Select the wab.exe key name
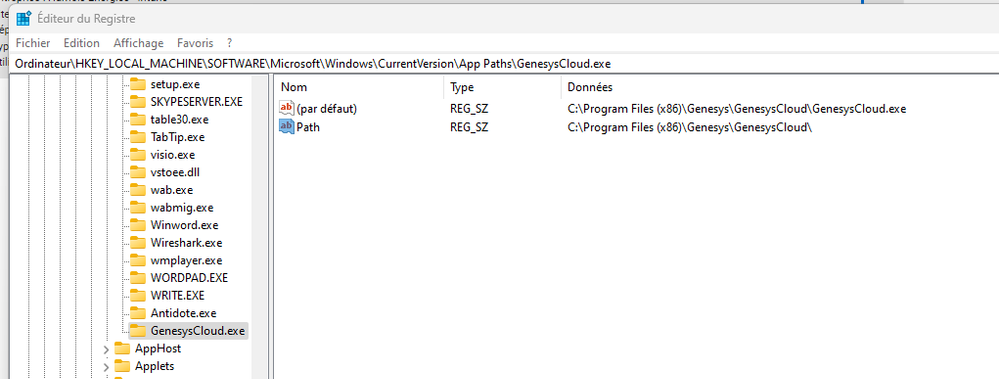Screen dimensions: 999x379 click(x=171, y=189)
